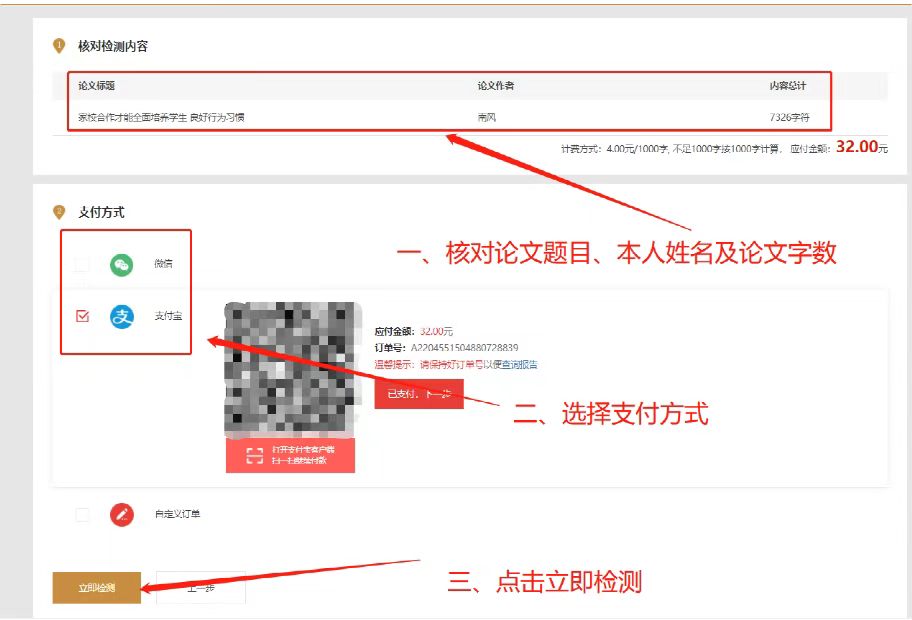Enable the 自定义订单 checkbox
This screenshot has height=620, width=912.
tap(82, 515)
